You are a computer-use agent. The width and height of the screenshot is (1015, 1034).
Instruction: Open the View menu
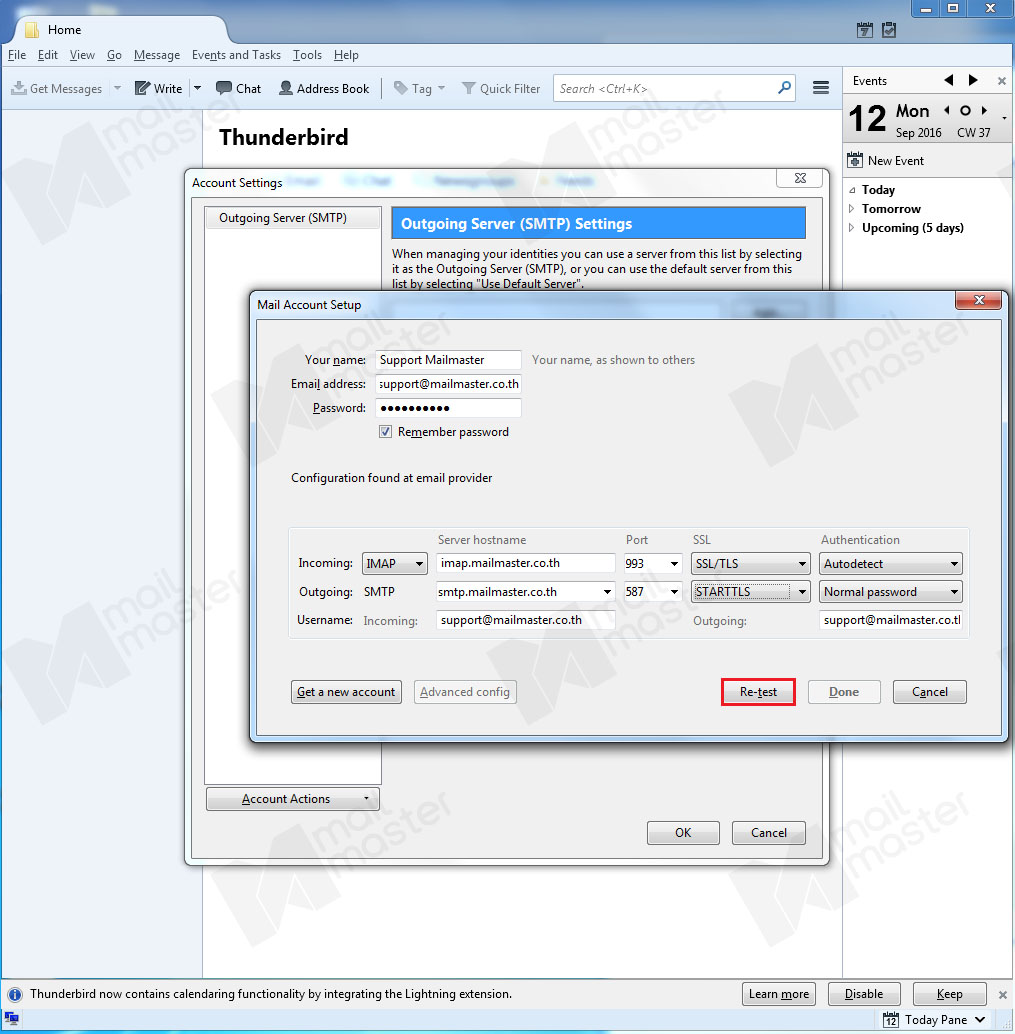tap(82, 55)
